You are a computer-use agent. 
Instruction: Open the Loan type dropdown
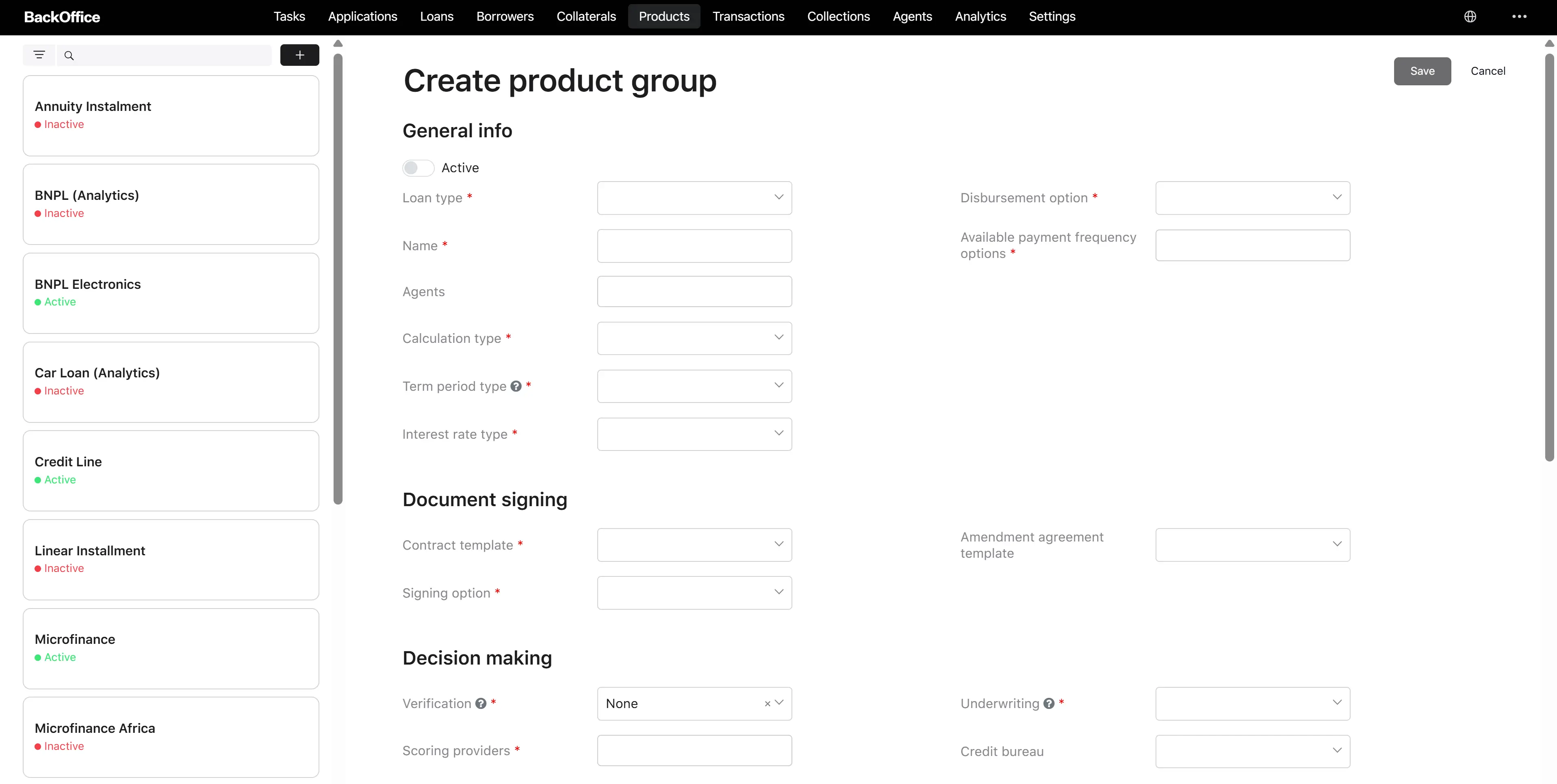click(694, 198)
